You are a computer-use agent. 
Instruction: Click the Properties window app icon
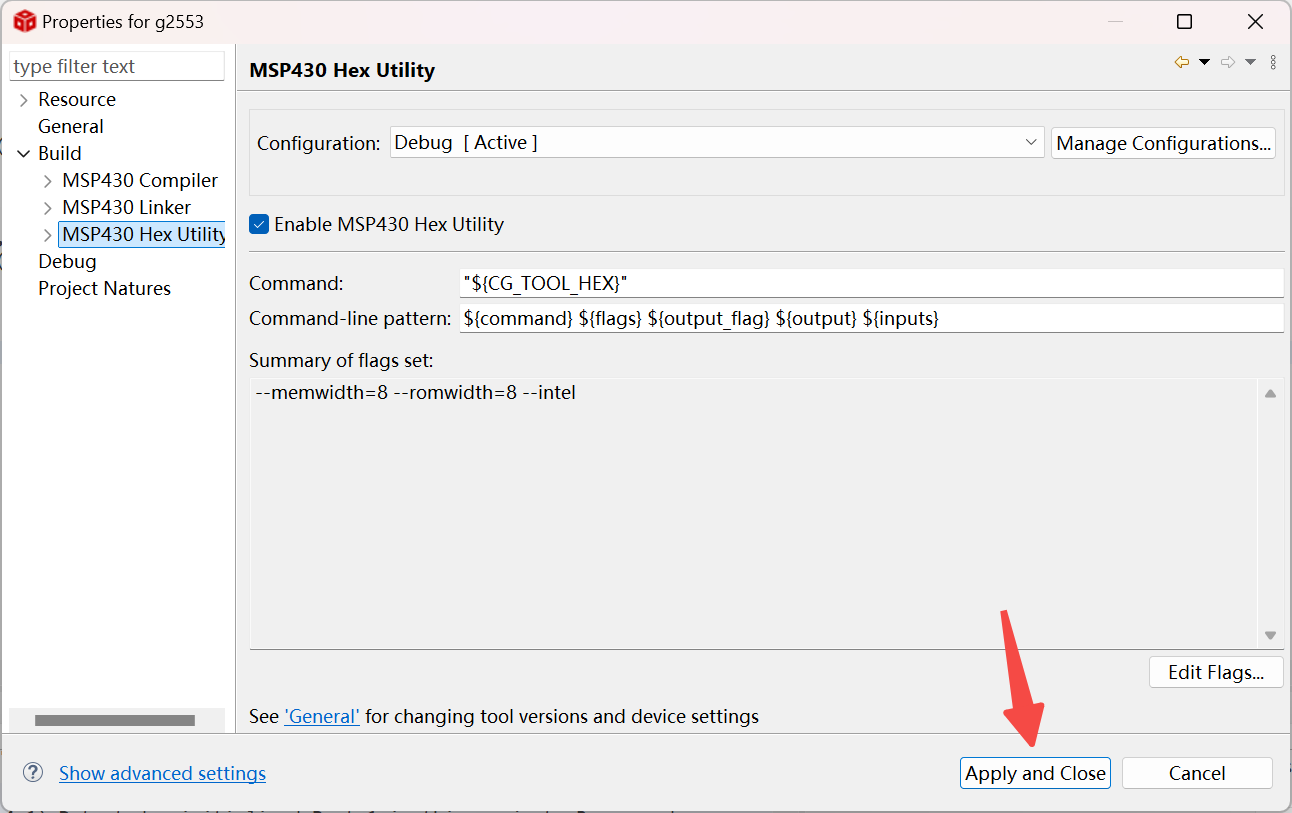coord(24,21)
